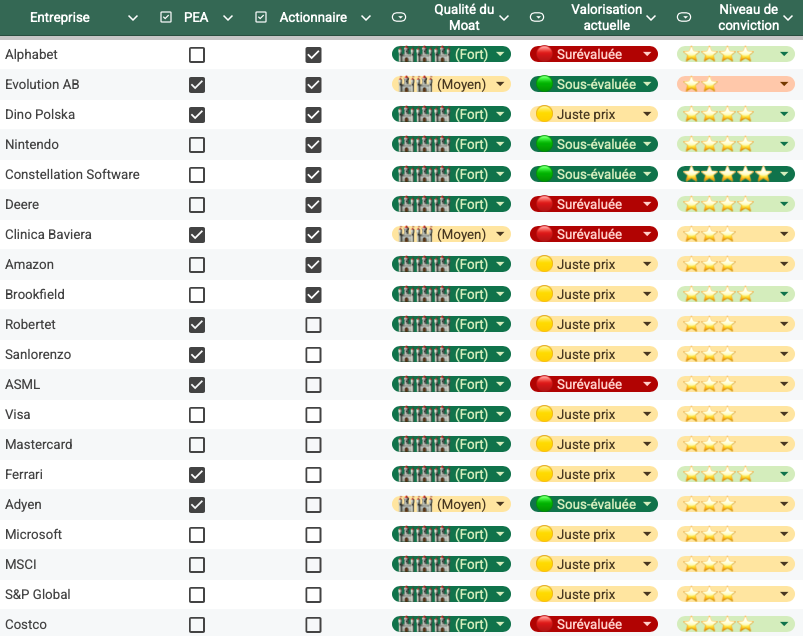The height and width of the screenshot is (636, 803).
Task: Check the PEA box for Nintendo
Action: coord(197,144)
